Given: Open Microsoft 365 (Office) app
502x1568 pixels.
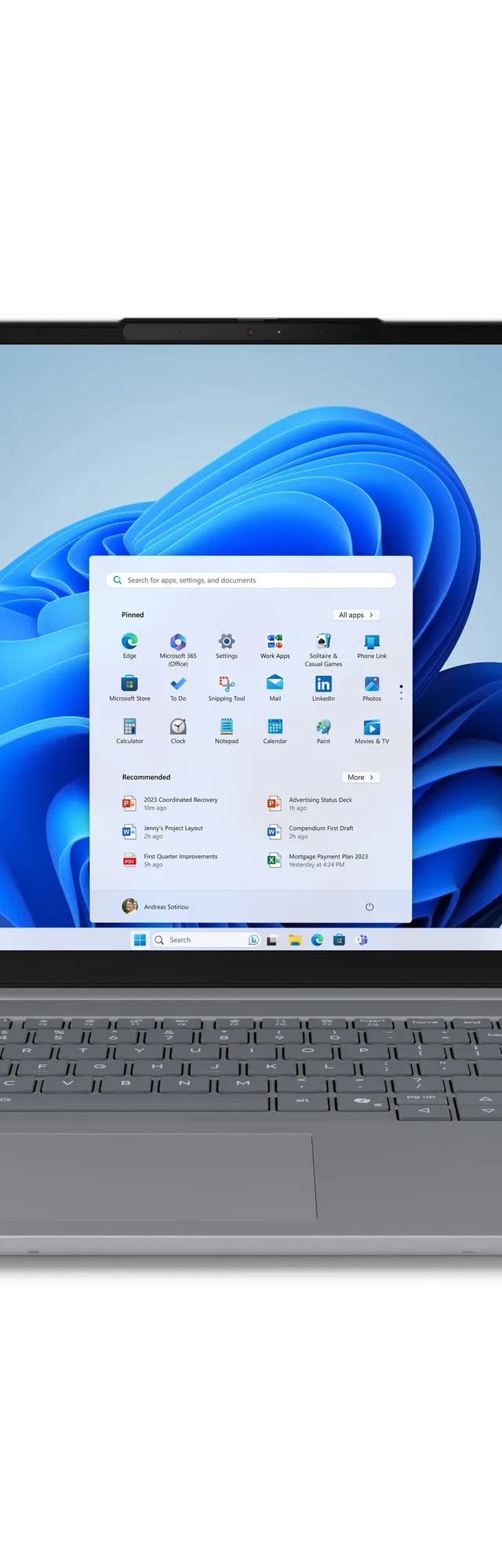Looking at the screenshot, I should tap(178, 649).
